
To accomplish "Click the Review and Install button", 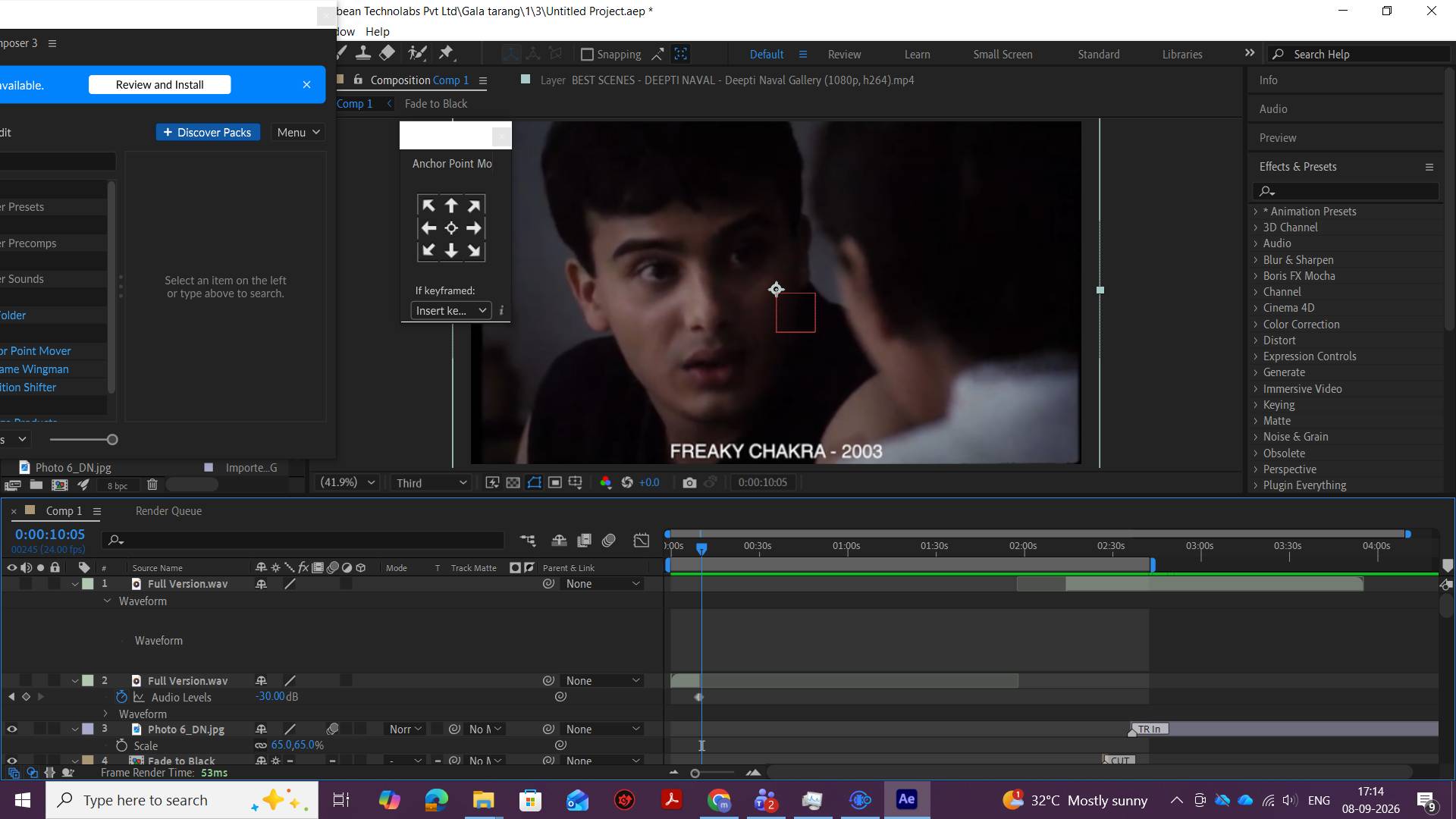I will (159, 85).
